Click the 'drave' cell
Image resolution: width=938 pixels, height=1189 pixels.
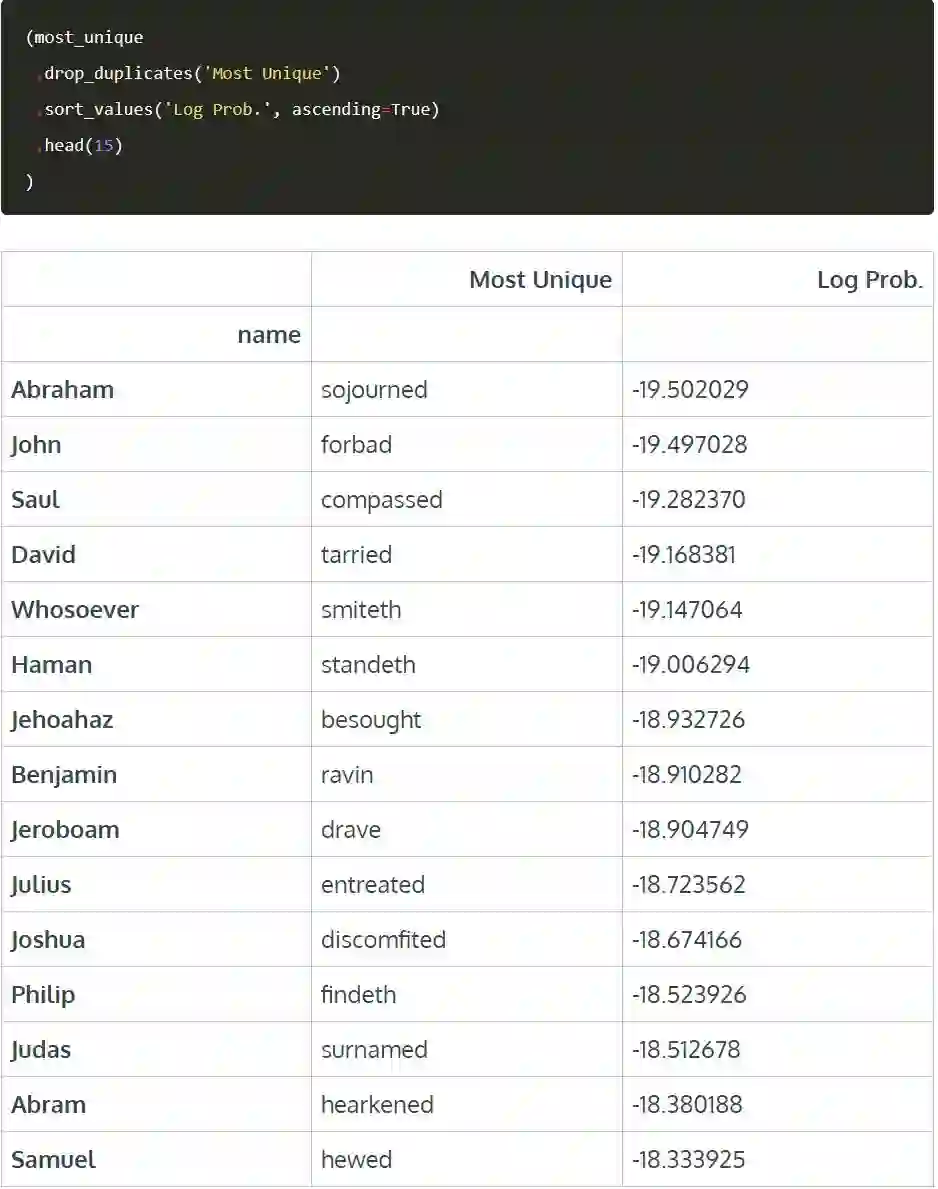tap(351, 830)
